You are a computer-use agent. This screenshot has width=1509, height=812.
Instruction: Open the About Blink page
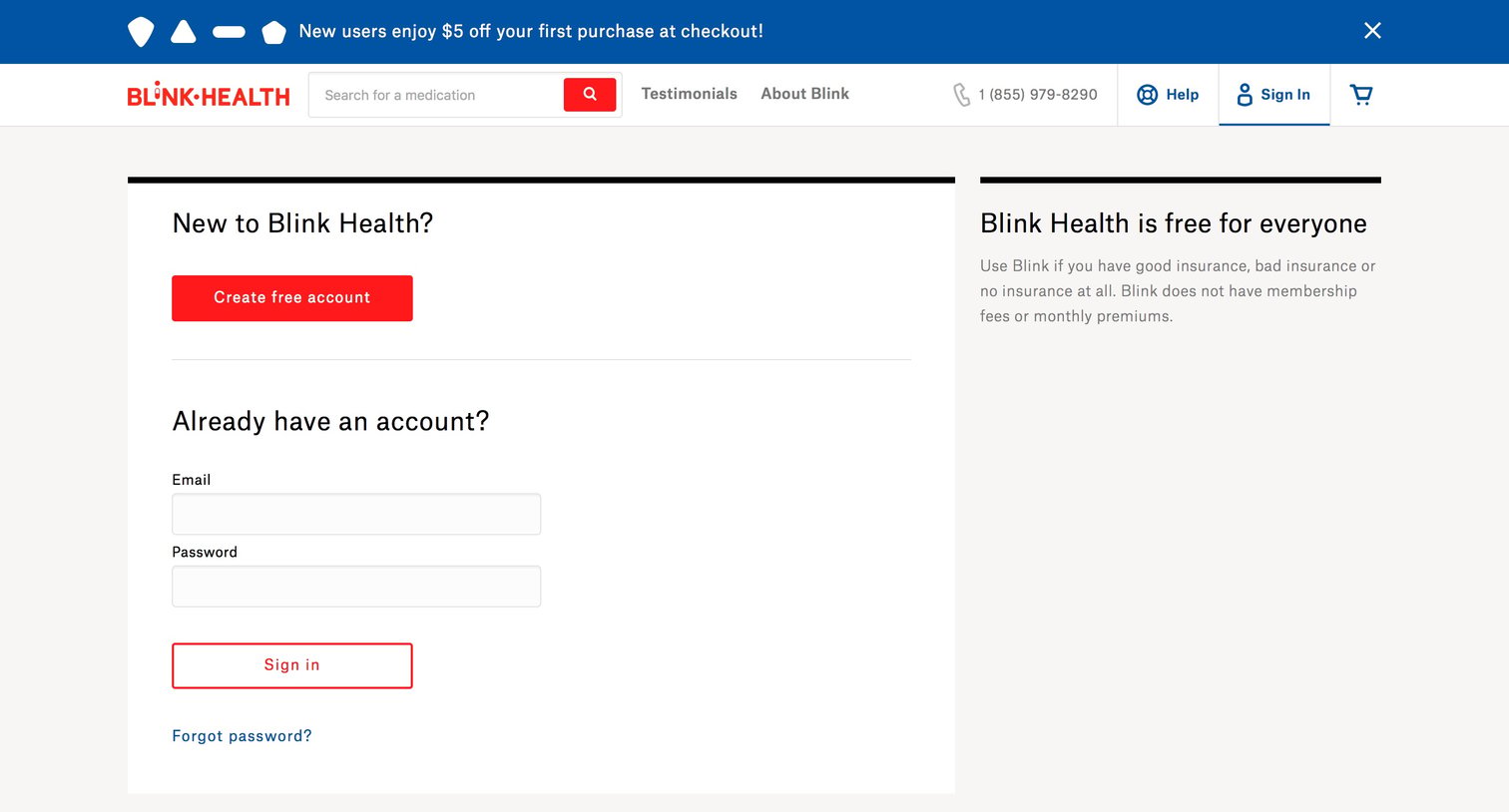click(804, 94)
